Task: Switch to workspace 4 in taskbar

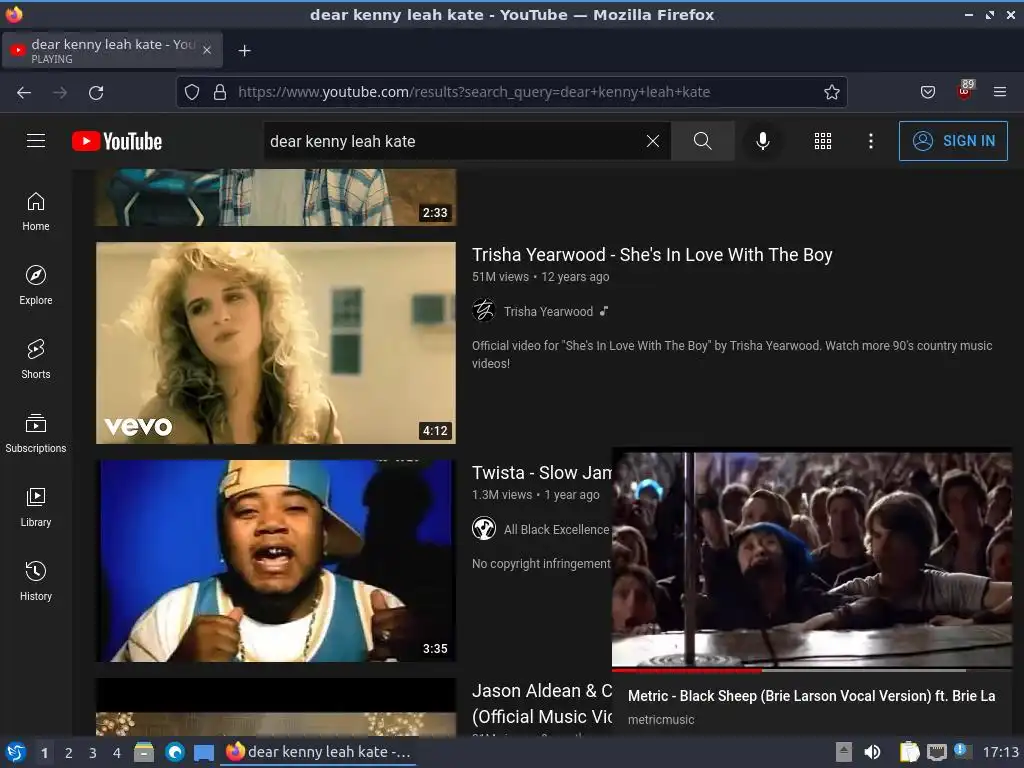Action: click(117, 753)
